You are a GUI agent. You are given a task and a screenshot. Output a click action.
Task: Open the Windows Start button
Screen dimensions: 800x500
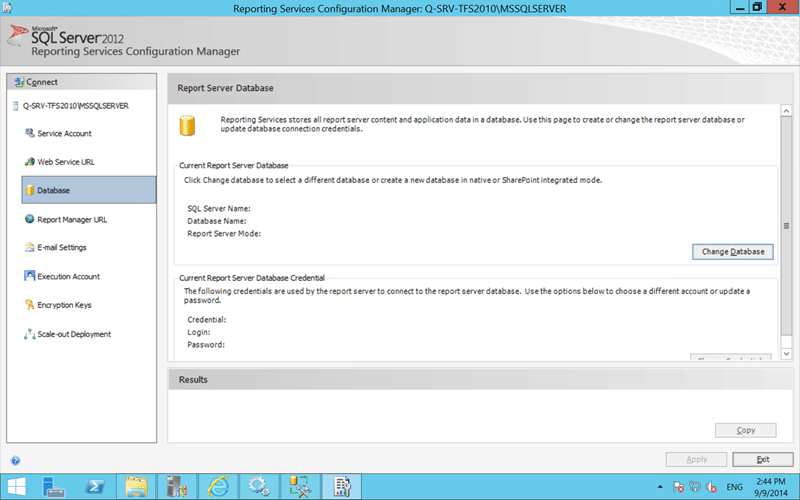click(x=16, y=487)
